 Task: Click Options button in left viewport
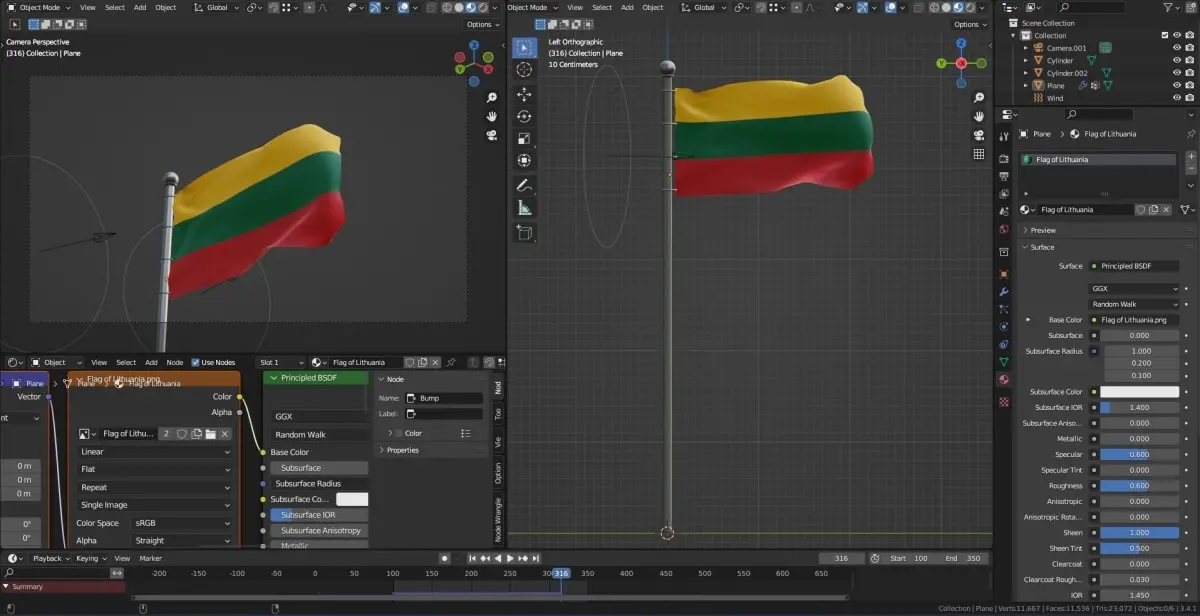[483, 24]
